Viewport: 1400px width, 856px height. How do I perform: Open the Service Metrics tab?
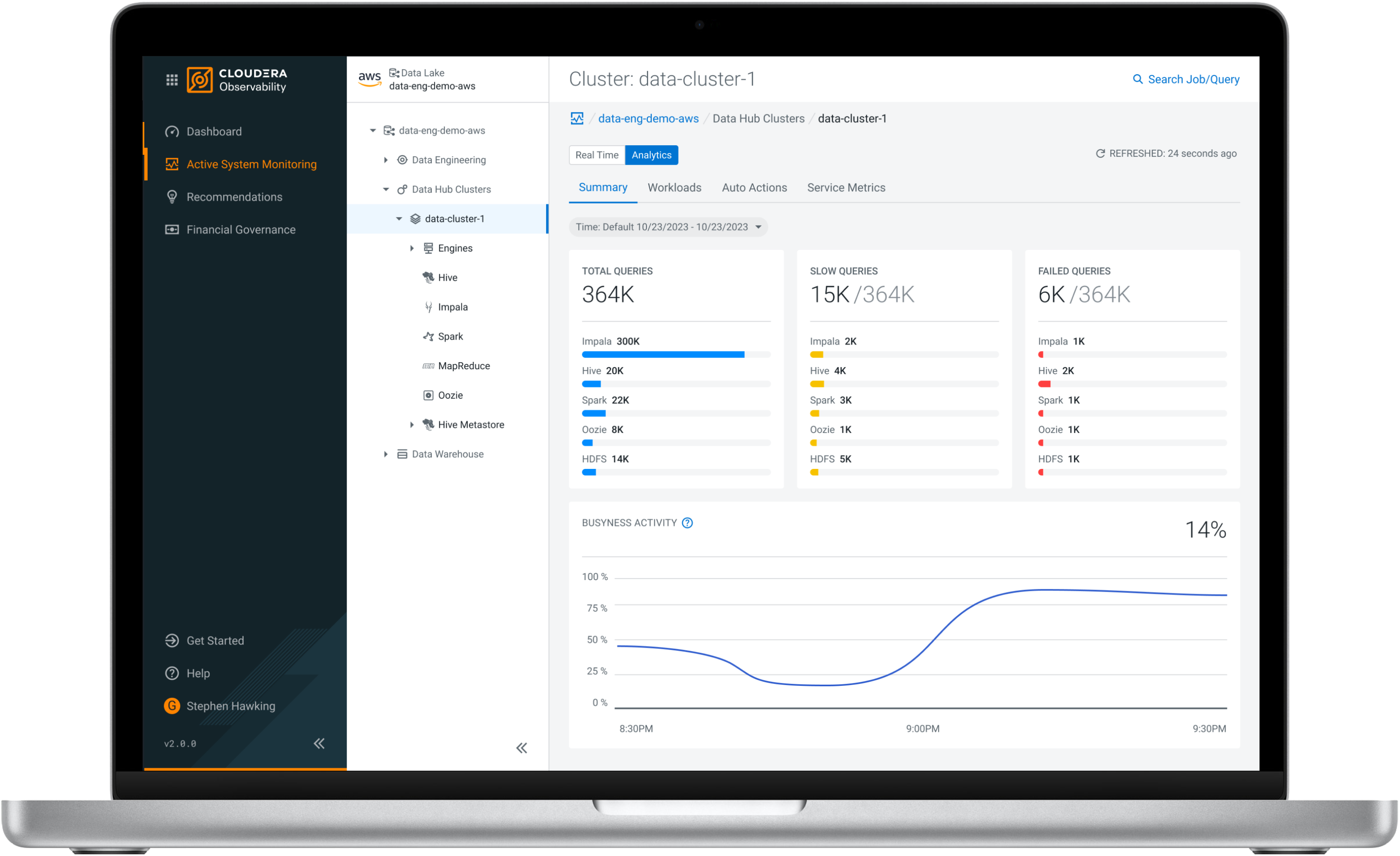[x=846, y=188]
